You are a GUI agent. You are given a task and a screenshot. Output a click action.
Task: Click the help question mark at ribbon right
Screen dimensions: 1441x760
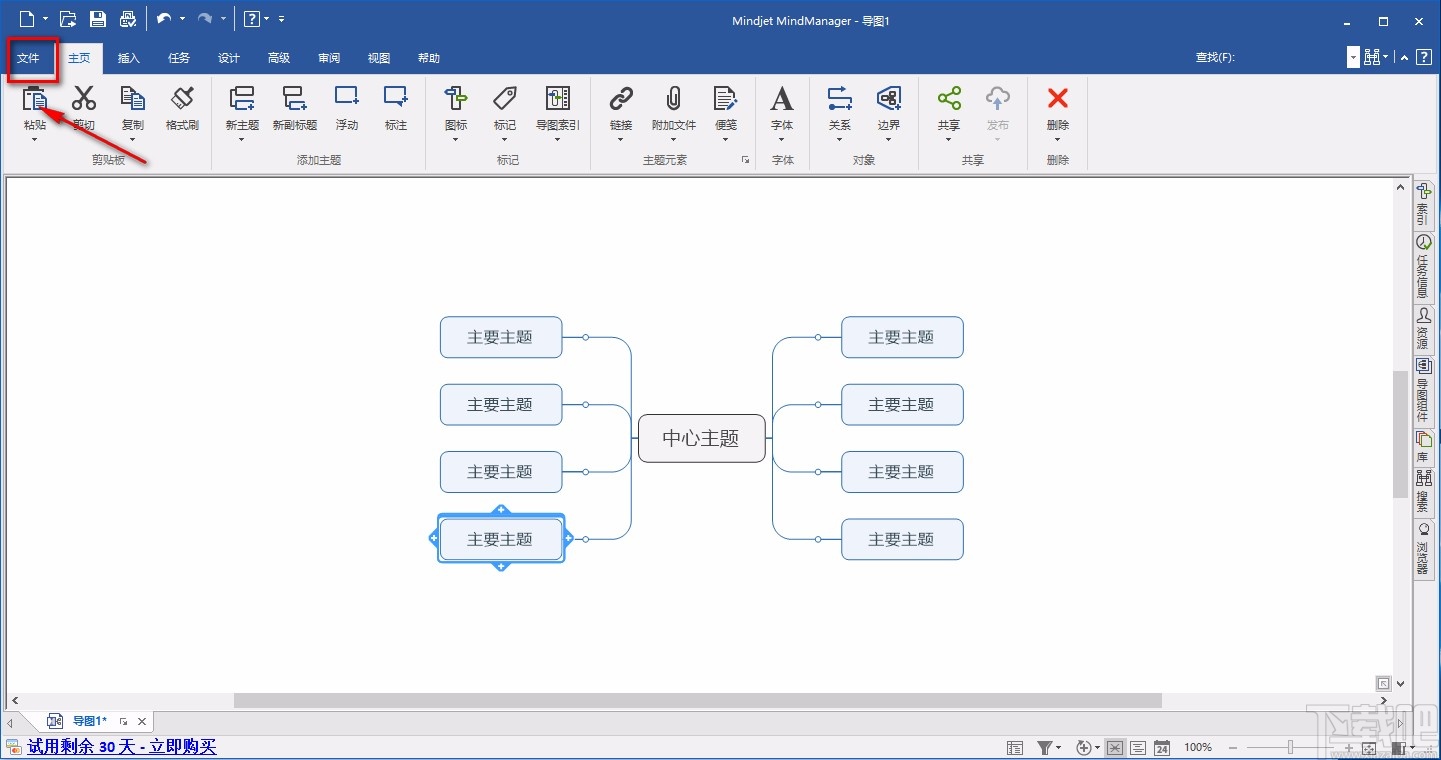pyautogui.click(x=1424, y=58)
